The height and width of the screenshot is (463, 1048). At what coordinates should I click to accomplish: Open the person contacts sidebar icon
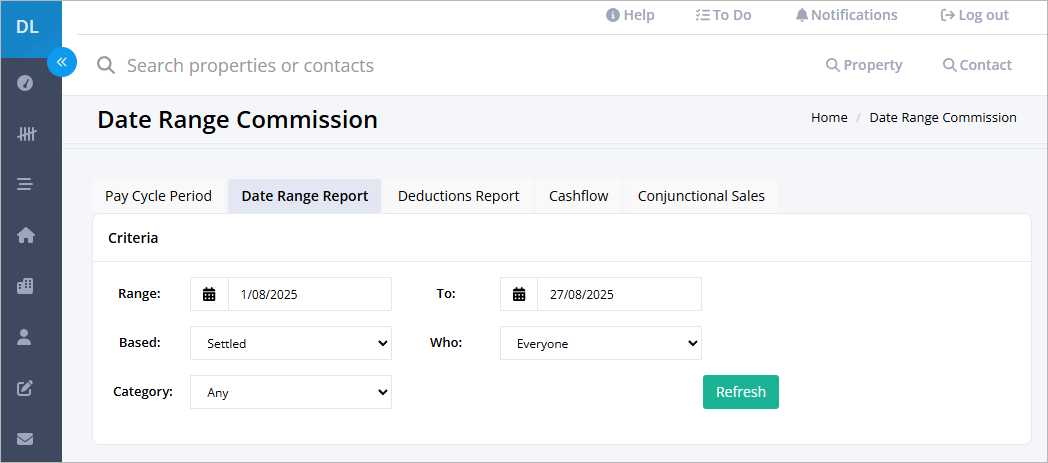point(25,337)
